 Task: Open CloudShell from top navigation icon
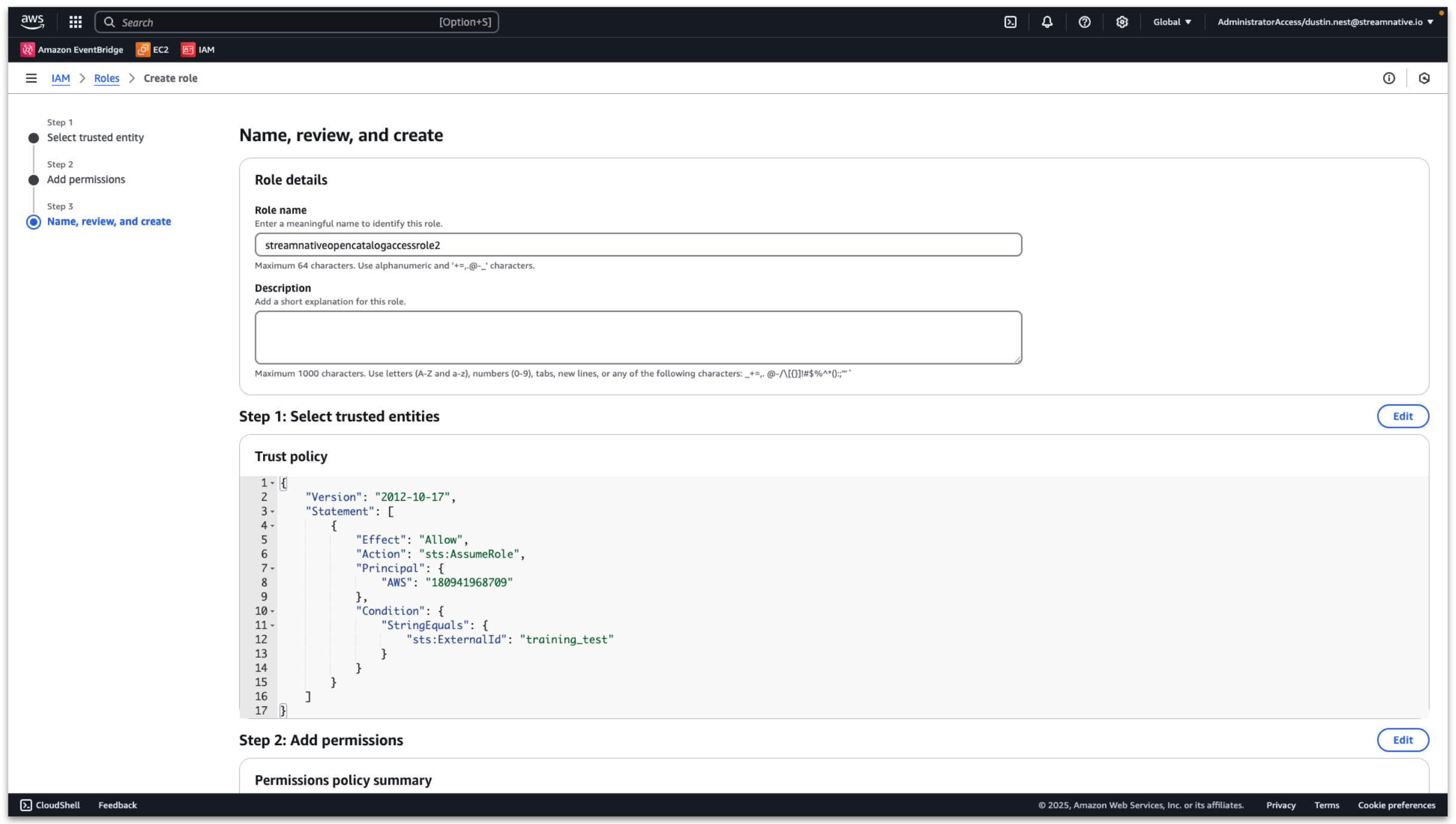(x=1010, y=22)
